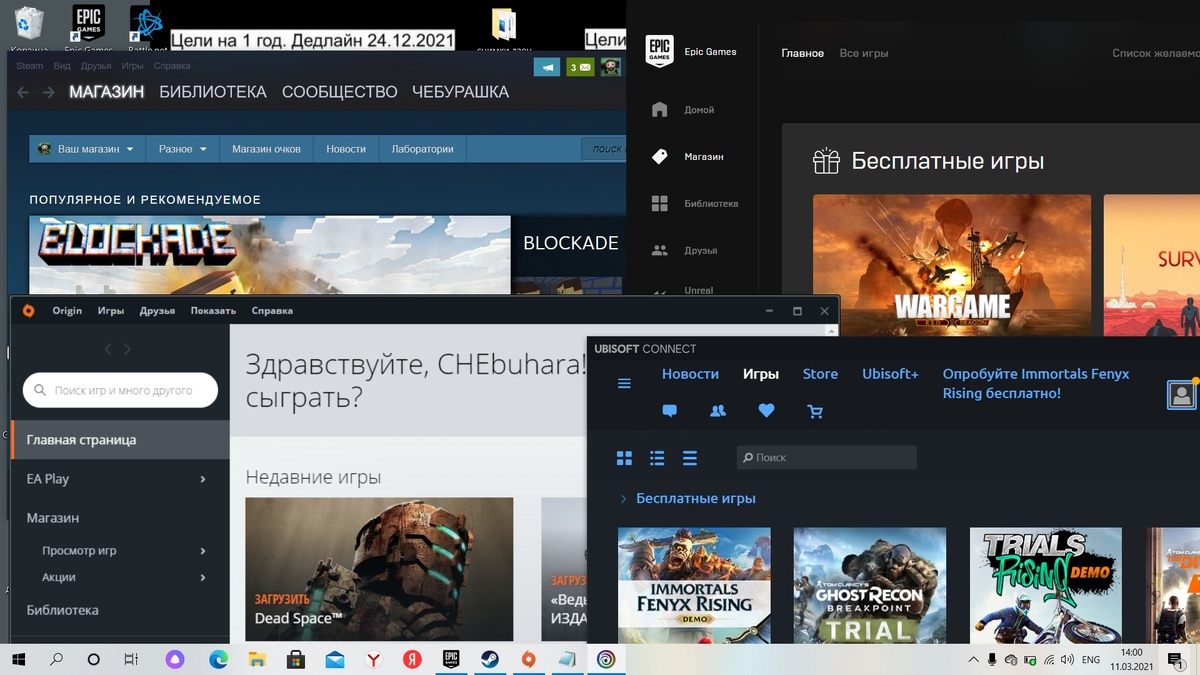Open Ubisoft Connect hamburger menu

(x=624, y=384)
